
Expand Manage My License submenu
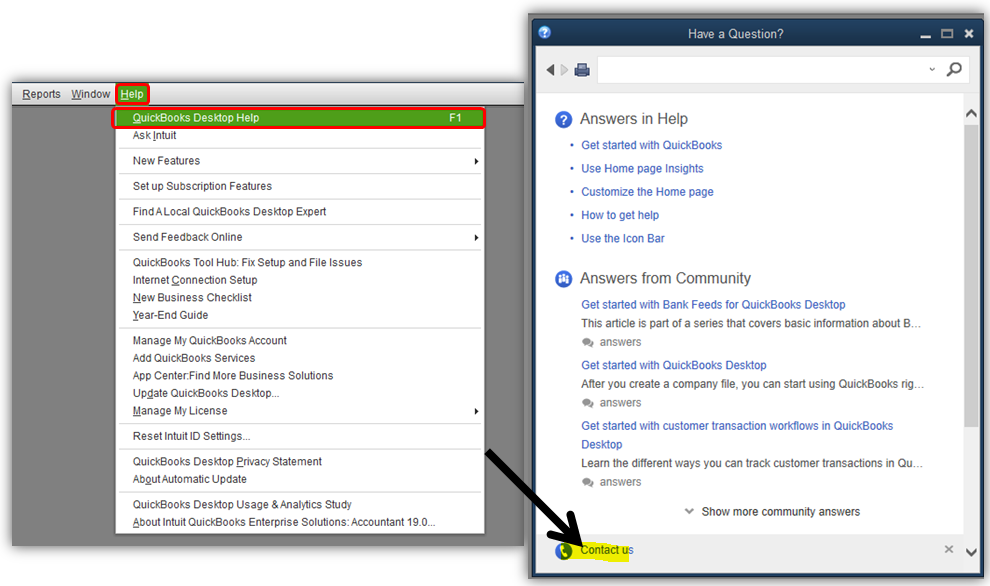pos(299,411)
